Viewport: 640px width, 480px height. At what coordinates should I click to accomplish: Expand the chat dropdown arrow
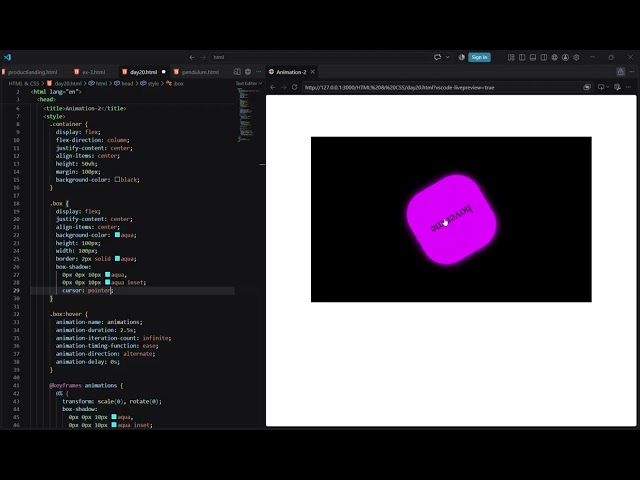[x=447, y=57]
